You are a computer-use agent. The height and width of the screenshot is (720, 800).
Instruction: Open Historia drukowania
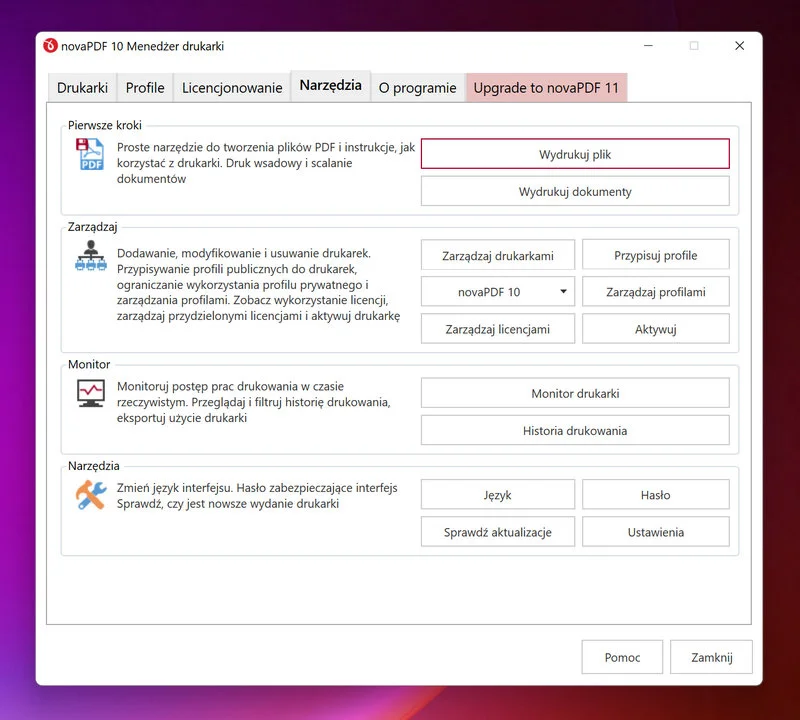coord(575,431)
